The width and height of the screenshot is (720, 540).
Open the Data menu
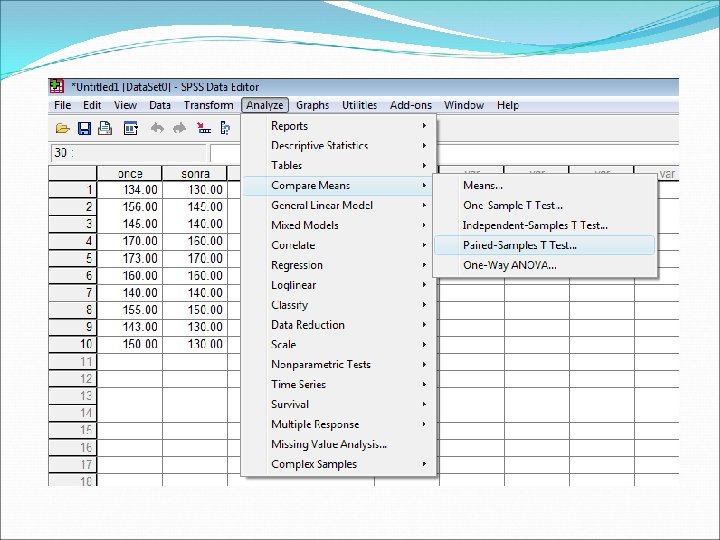pos(160,105)
